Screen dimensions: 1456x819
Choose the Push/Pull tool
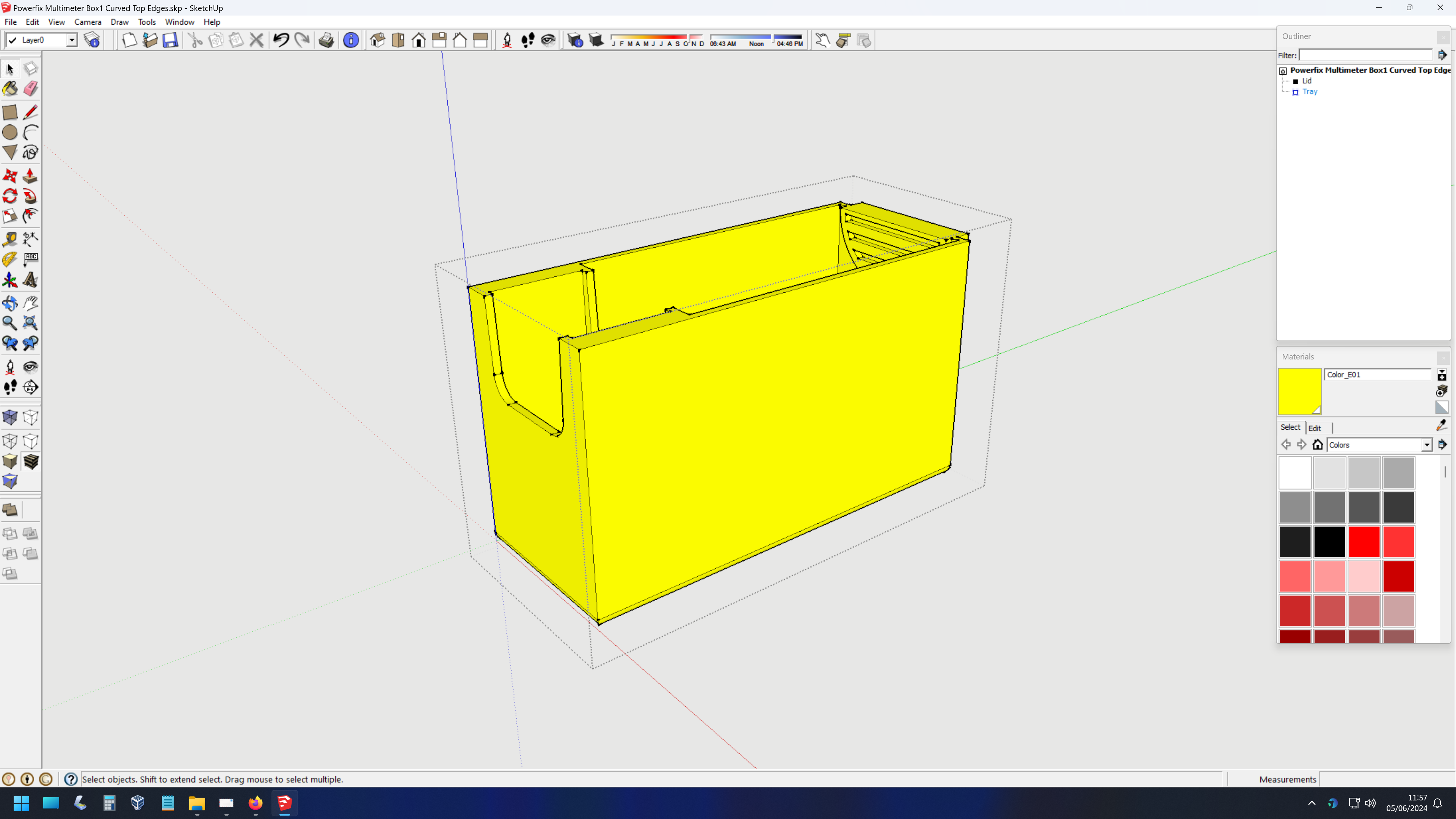tap(30, 176)
